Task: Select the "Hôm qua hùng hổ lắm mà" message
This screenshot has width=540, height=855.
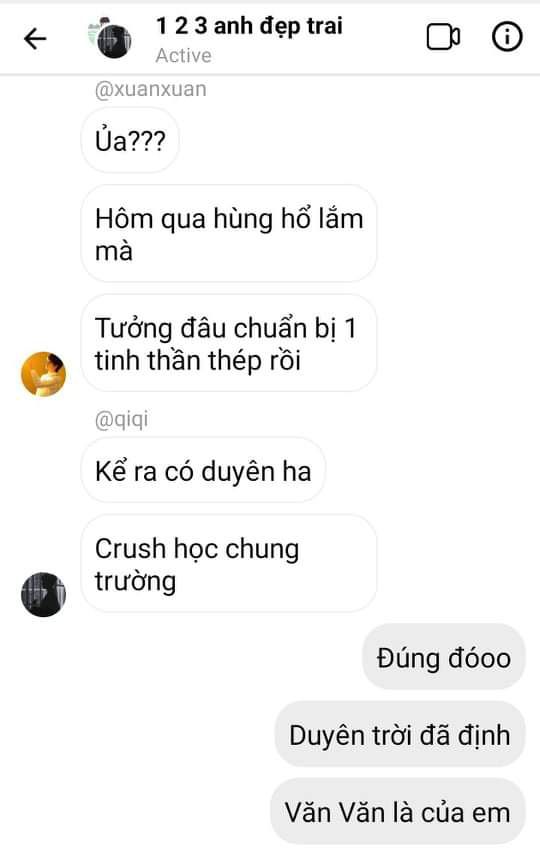Action: pyautogui.click(x=229, y=234)
